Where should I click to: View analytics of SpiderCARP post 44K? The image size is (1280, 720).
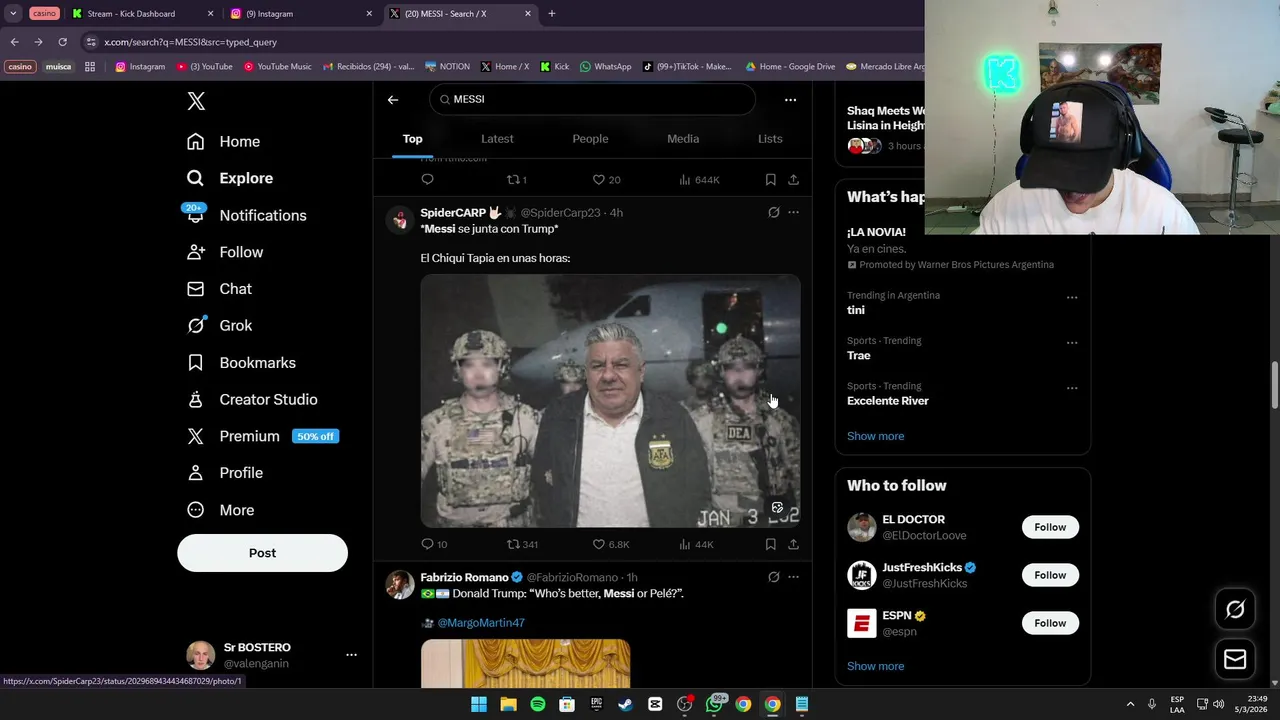tap(696, 544)
